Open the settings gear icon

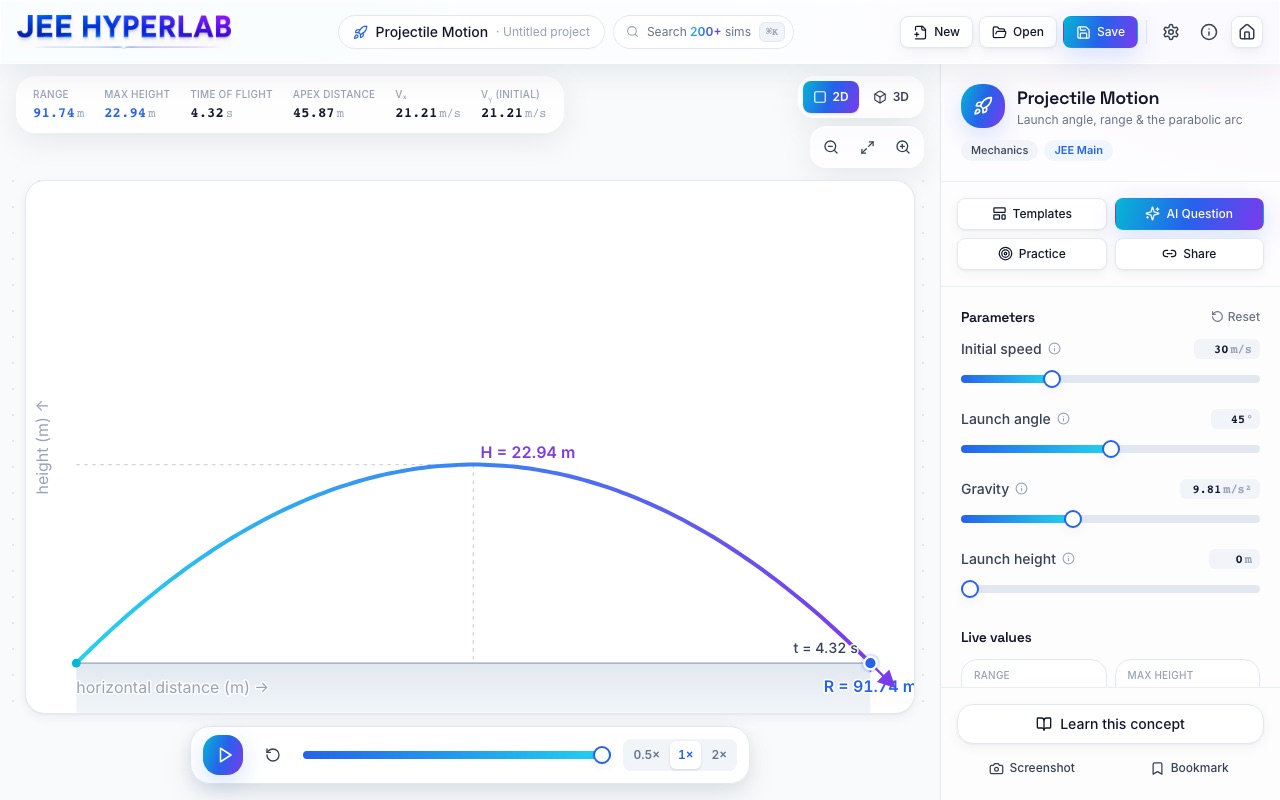click(1171, 32)
